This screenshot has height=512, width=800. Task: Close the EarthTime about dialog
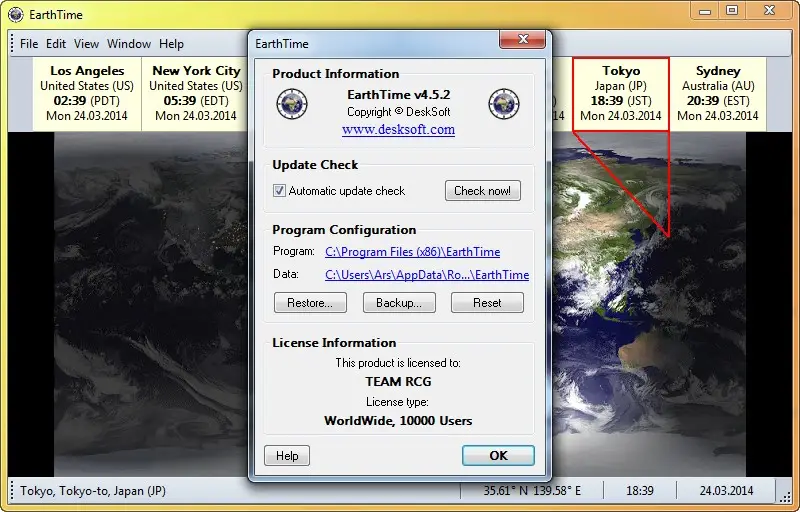522,39
